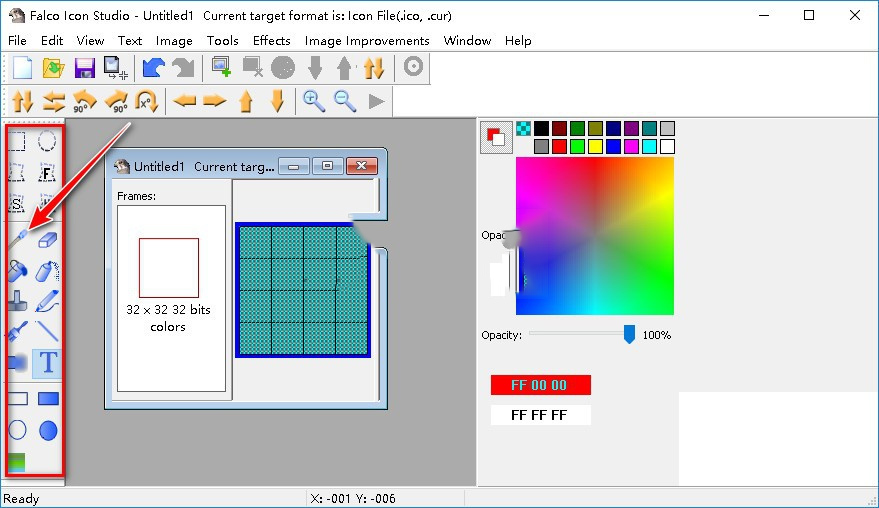Toggle the foreground/background color swap icon
This screenshot has width=879, height=508.
click(x=494, y=136)
